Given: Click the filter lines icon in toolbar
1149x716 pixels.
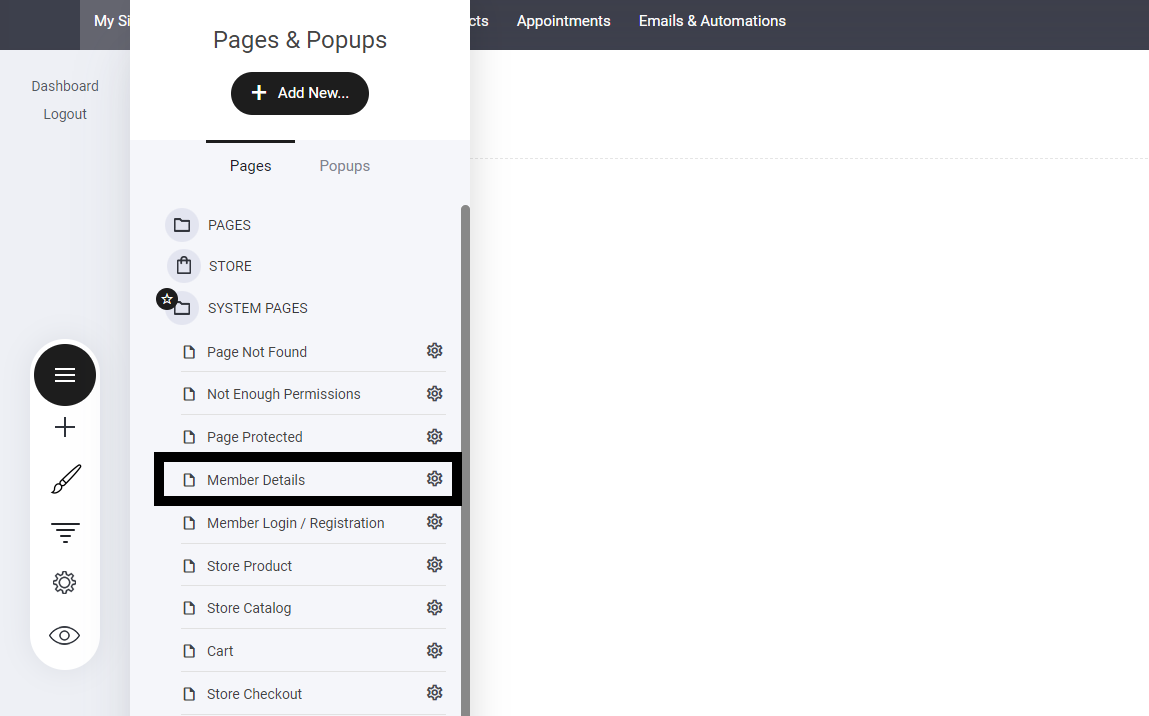Looking at the screenshot, I should pyautogui.click(x=65, y=532).
